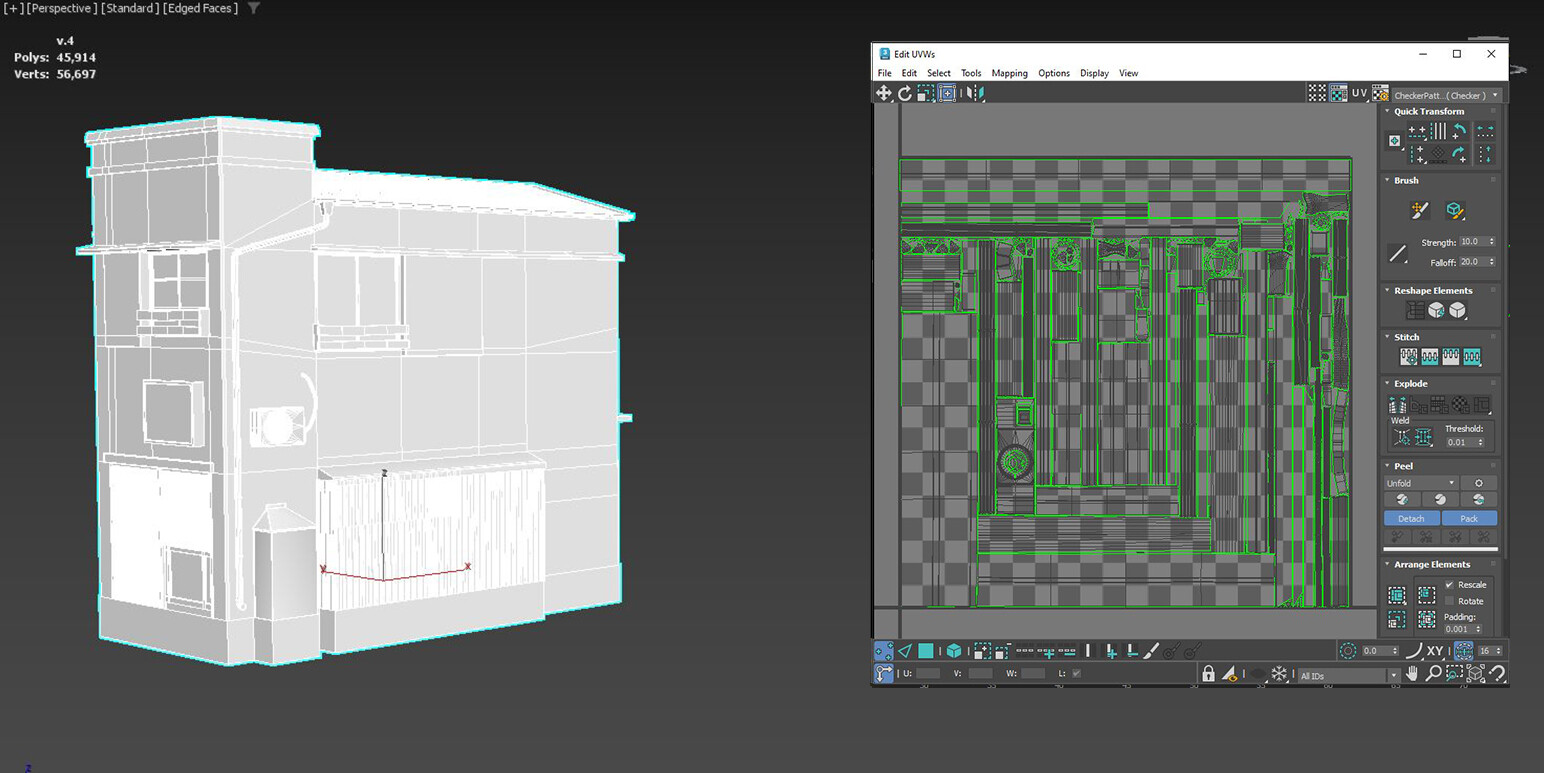Viewport: 1544px width, 773px height.
Task: Select Polygon sub-object mode at bottom toolbar
Action: tap(924, 650)
